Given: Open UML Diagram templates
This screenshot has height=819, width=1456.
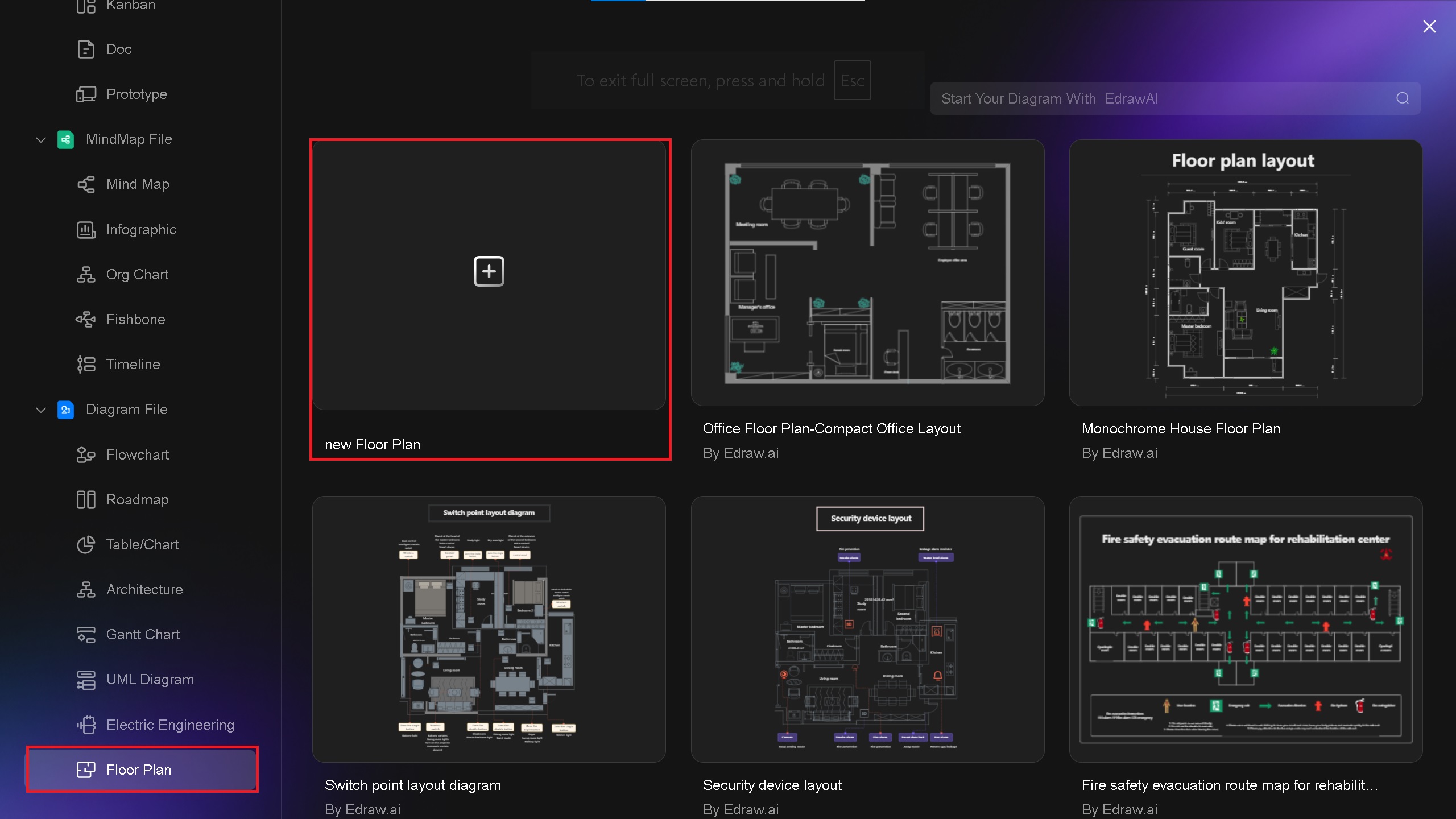Looking at the screenshot, I should coord(142,680).
